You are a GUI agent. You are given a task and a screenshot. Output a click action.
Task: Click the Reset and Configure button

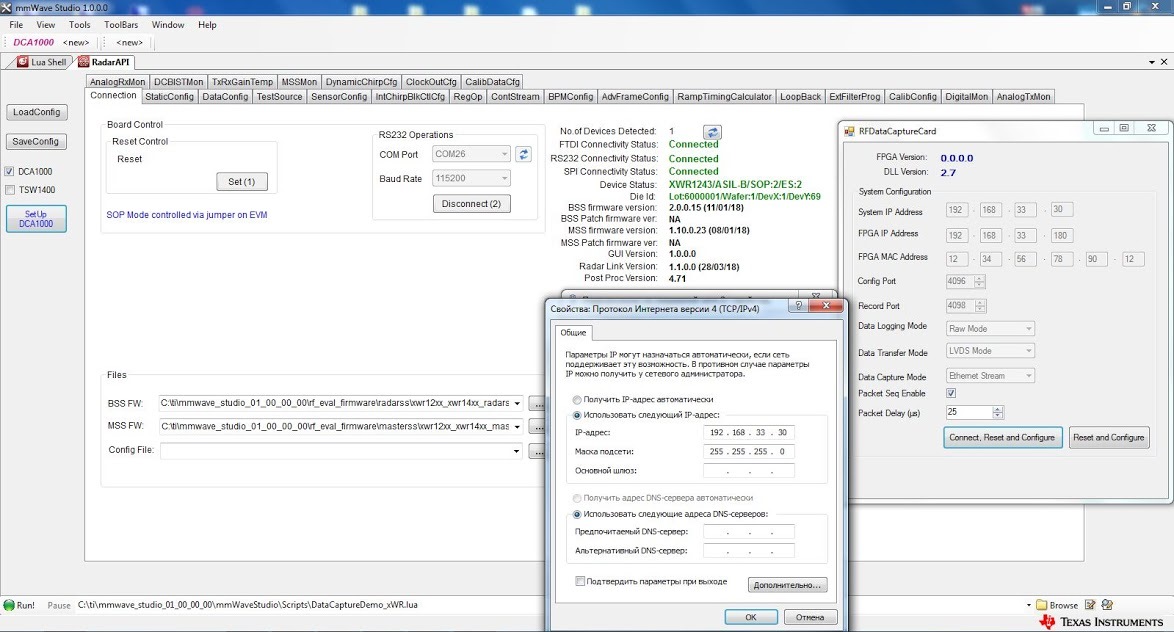(1109, 437)
